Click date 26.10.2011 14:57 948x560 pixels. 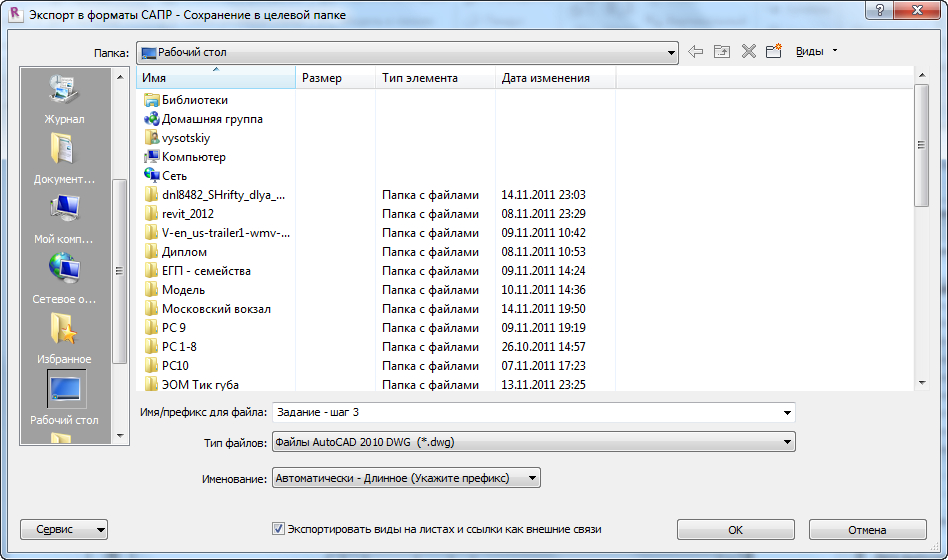tap(544, 347)
